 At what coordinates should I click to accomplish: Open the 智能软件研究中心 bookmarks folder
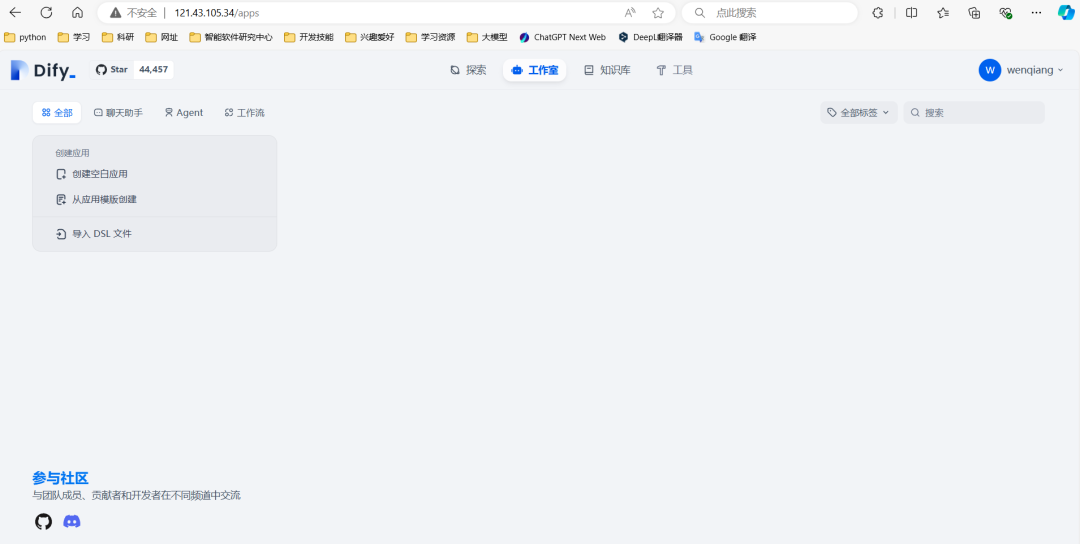[231, 37]
